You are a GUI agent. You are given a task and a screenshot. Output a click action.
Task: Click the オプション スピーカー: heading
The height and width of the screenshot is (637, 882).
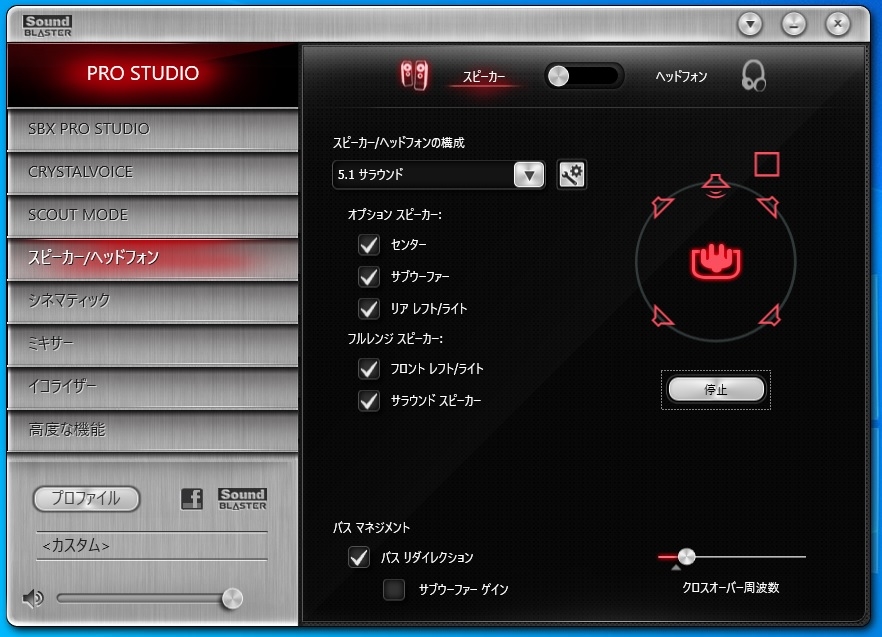[x=395, y=214]
